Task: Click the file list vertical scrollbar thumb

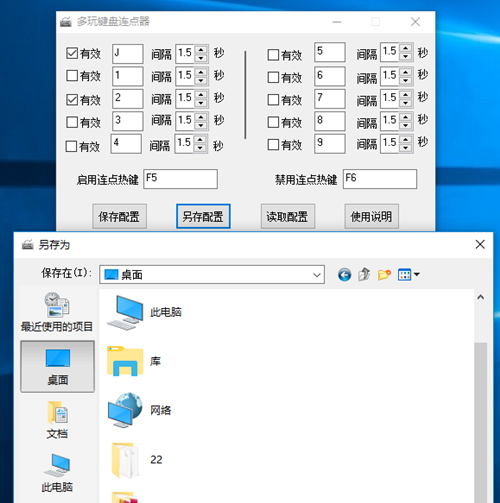Action: 480,423
